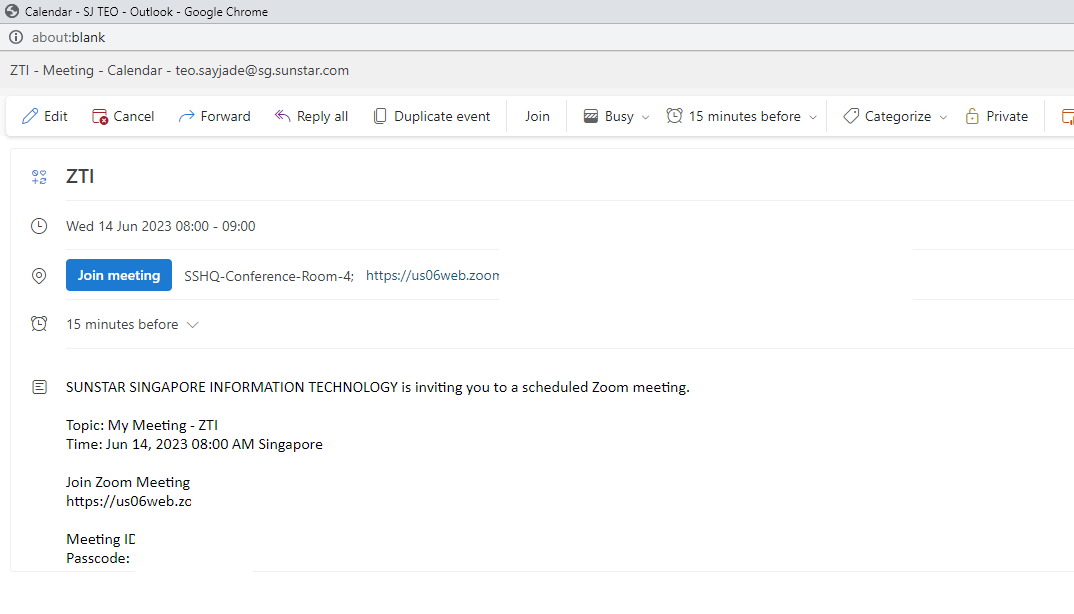The height and width of the screenshot is (614, 1074).
Task: Click the Private lock icon
Action: (972, 116)
